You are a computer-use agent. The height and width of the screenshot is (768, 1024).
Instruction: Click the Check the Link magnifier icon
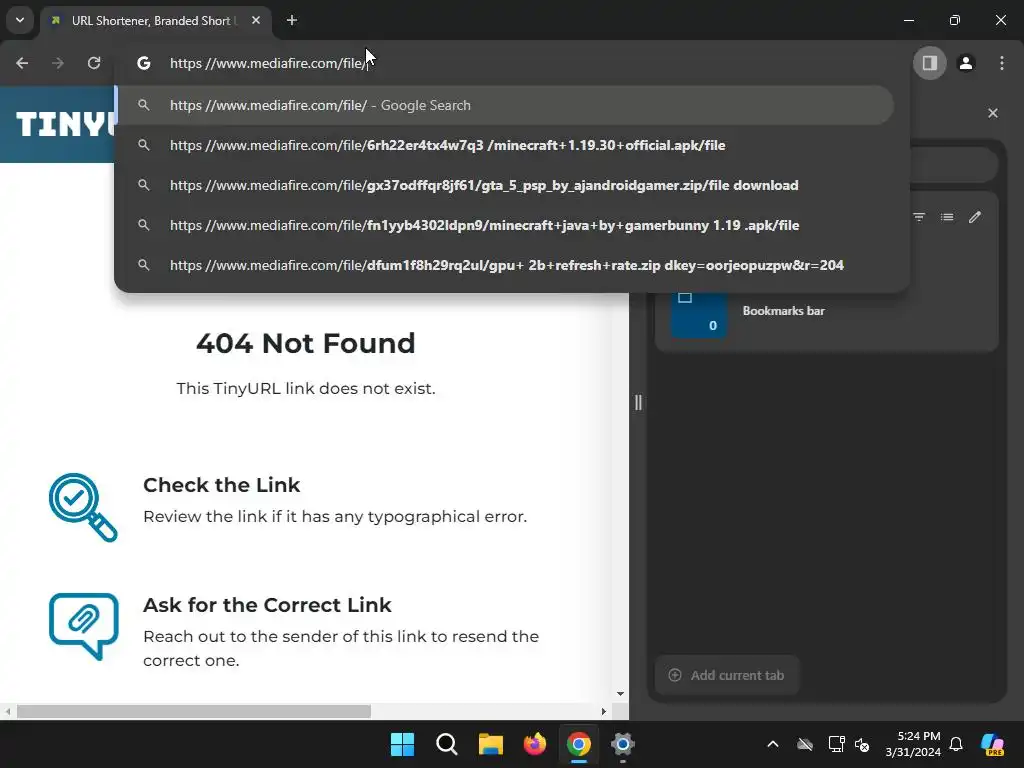(x=83, y=507)
